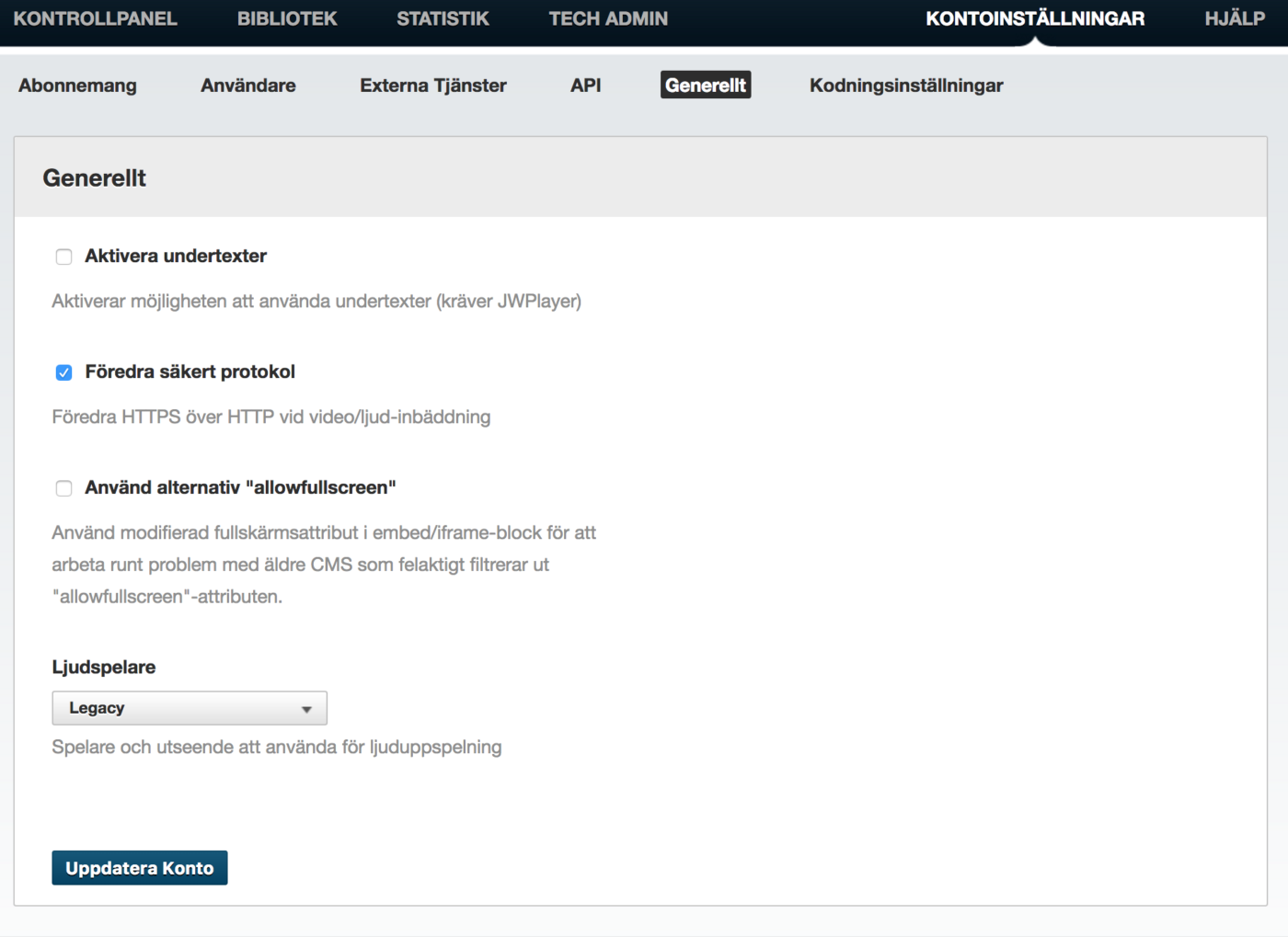Click the Aktivera undertexter label text
This screenshot has height=937, width=1288.
176,257
